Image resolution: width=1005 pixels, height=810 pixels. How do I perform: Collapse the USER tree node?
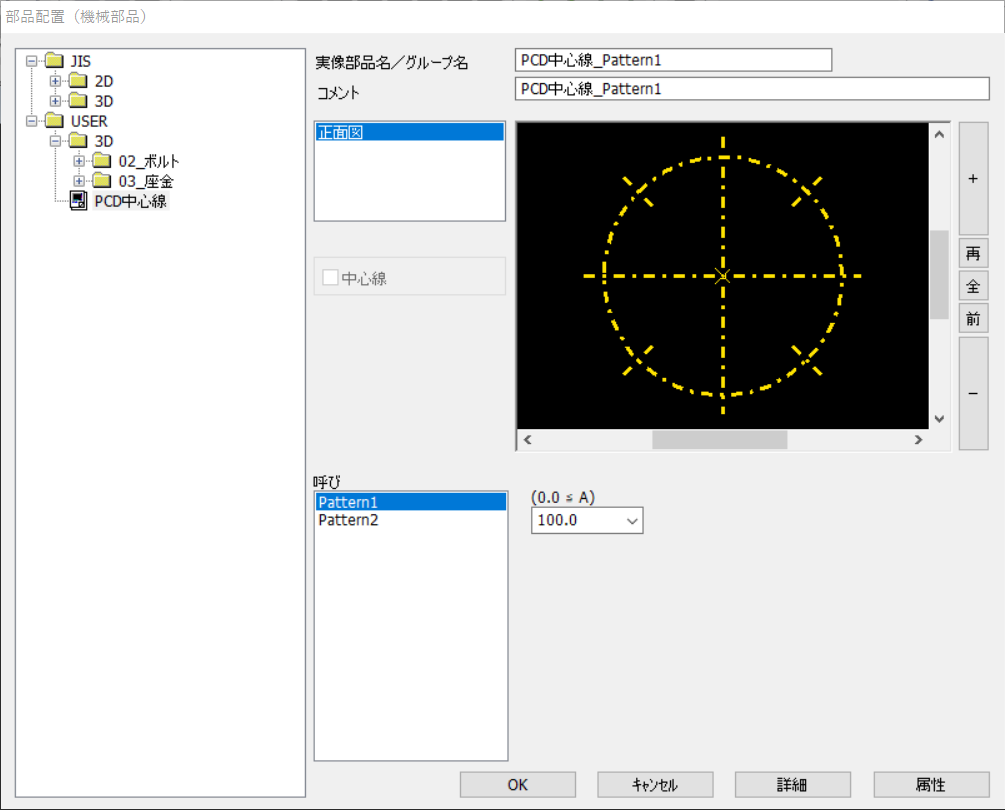coord(31,121)
